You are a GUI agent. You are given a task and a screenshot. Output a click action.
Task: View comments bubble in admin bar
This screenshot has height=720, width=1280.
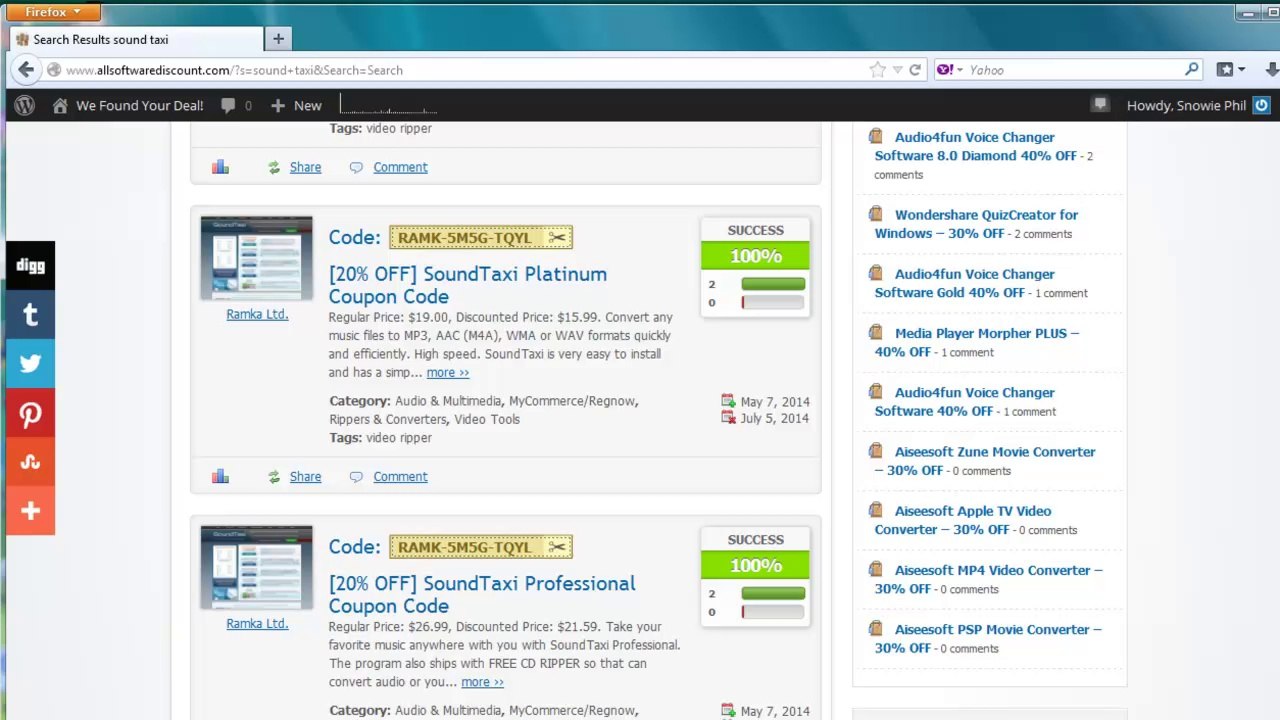[236, 105]
